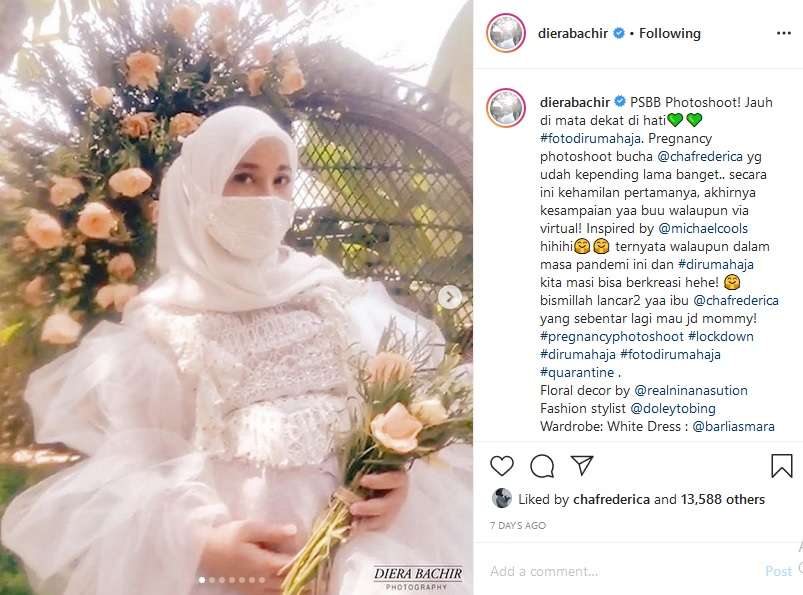
Task: Open the @realninanasution floral decor credit
Action: point(690,390)
